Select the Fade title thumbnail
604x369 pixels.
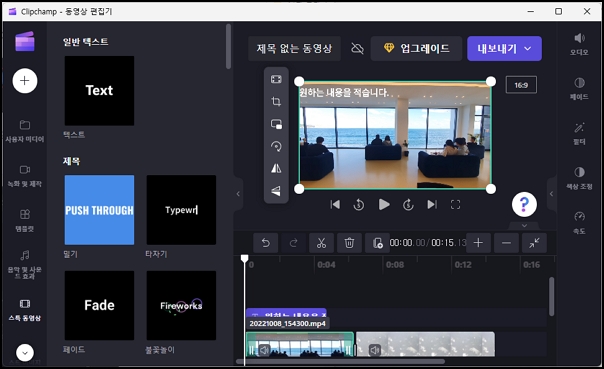click(99, 305)
